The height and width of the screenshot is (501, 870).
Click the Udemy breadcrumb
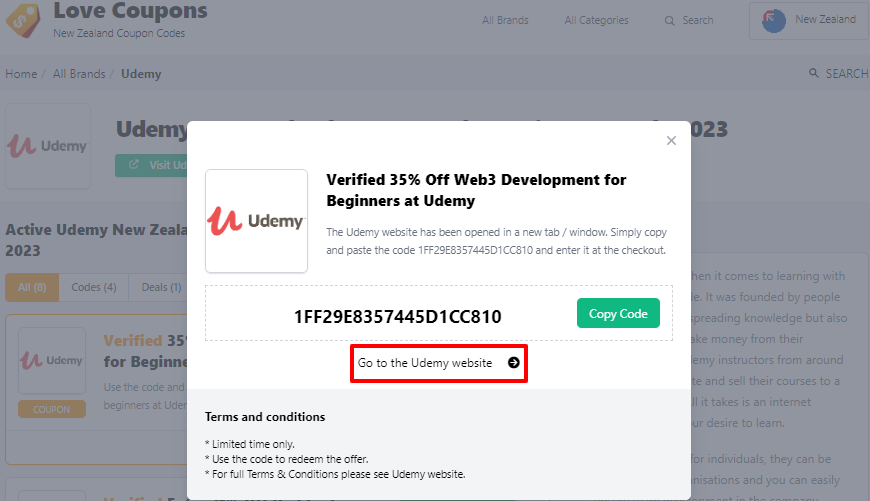[141, 74]
